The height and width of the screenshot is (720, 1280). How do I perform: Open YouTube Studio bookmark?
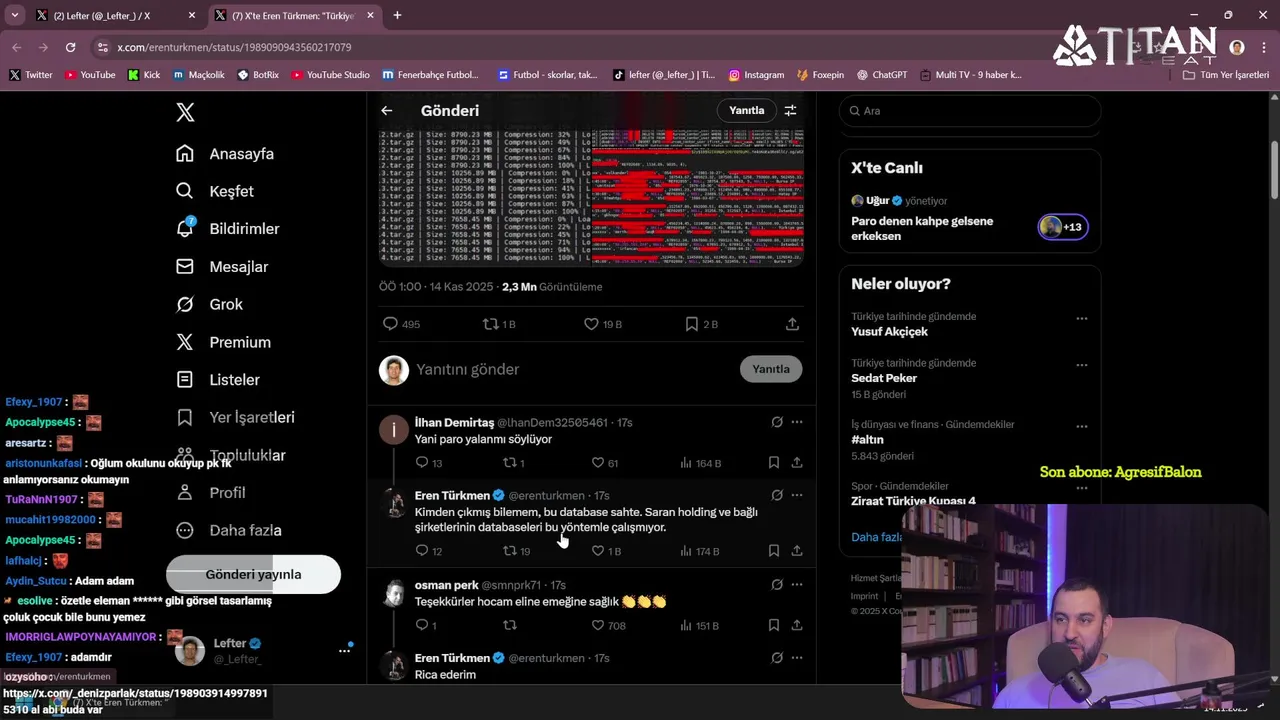[x=330, y=75]
